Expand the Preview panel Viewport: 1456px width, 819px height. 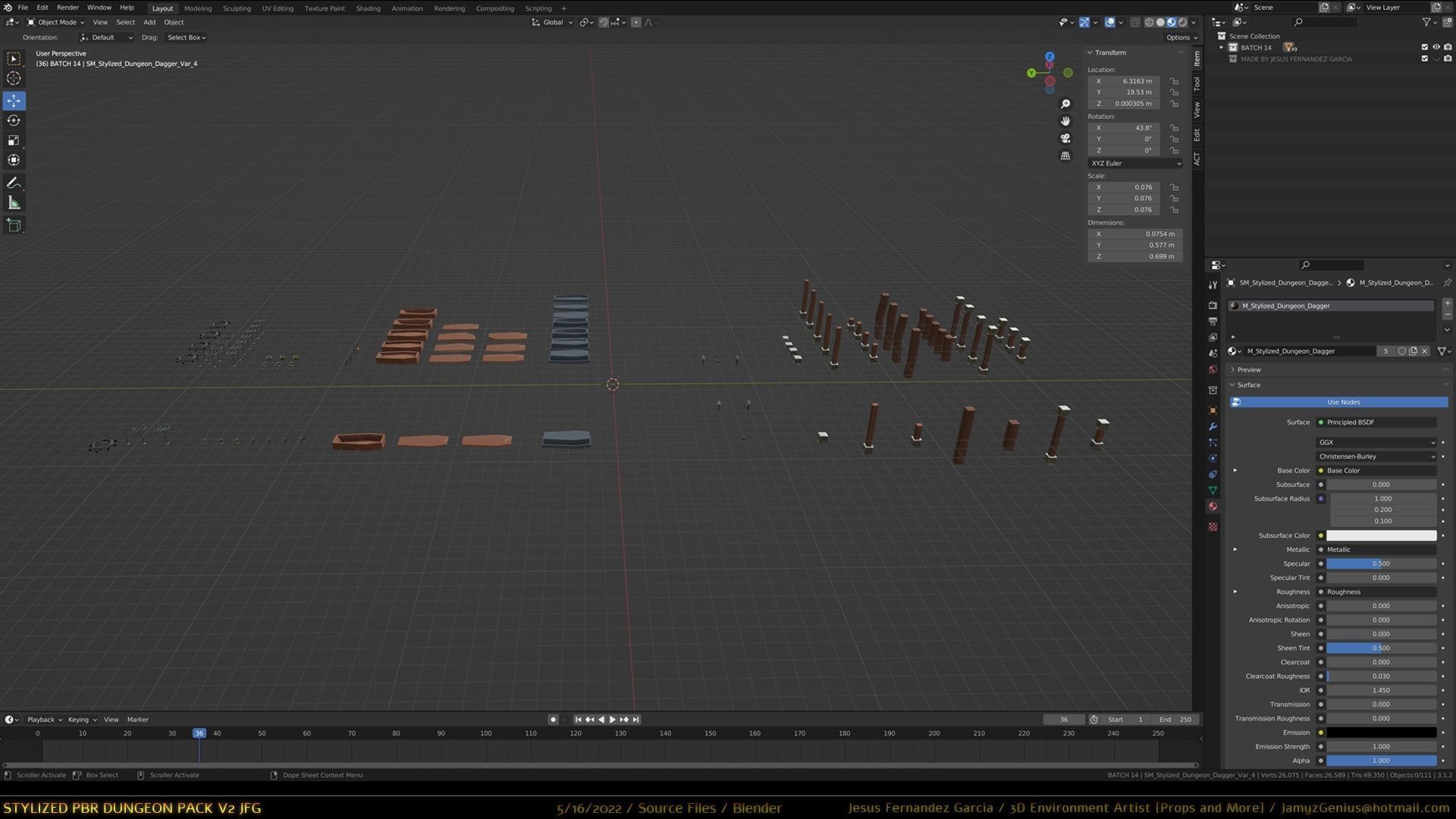[x=1248, y=370]
